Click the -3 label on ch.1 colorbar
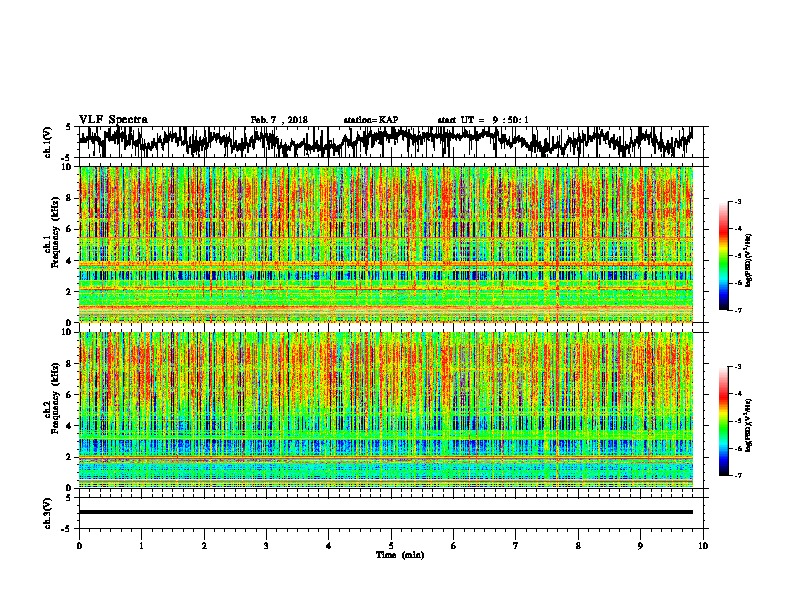Image resolution: width=792 pixels, height=612 pixels. click(737, 202)
